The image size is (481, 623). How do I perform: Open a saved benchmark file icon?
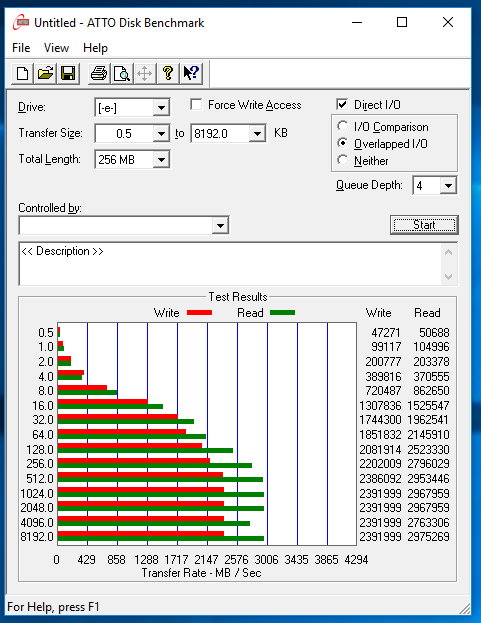pyautogui.click(x=45, y=74)
